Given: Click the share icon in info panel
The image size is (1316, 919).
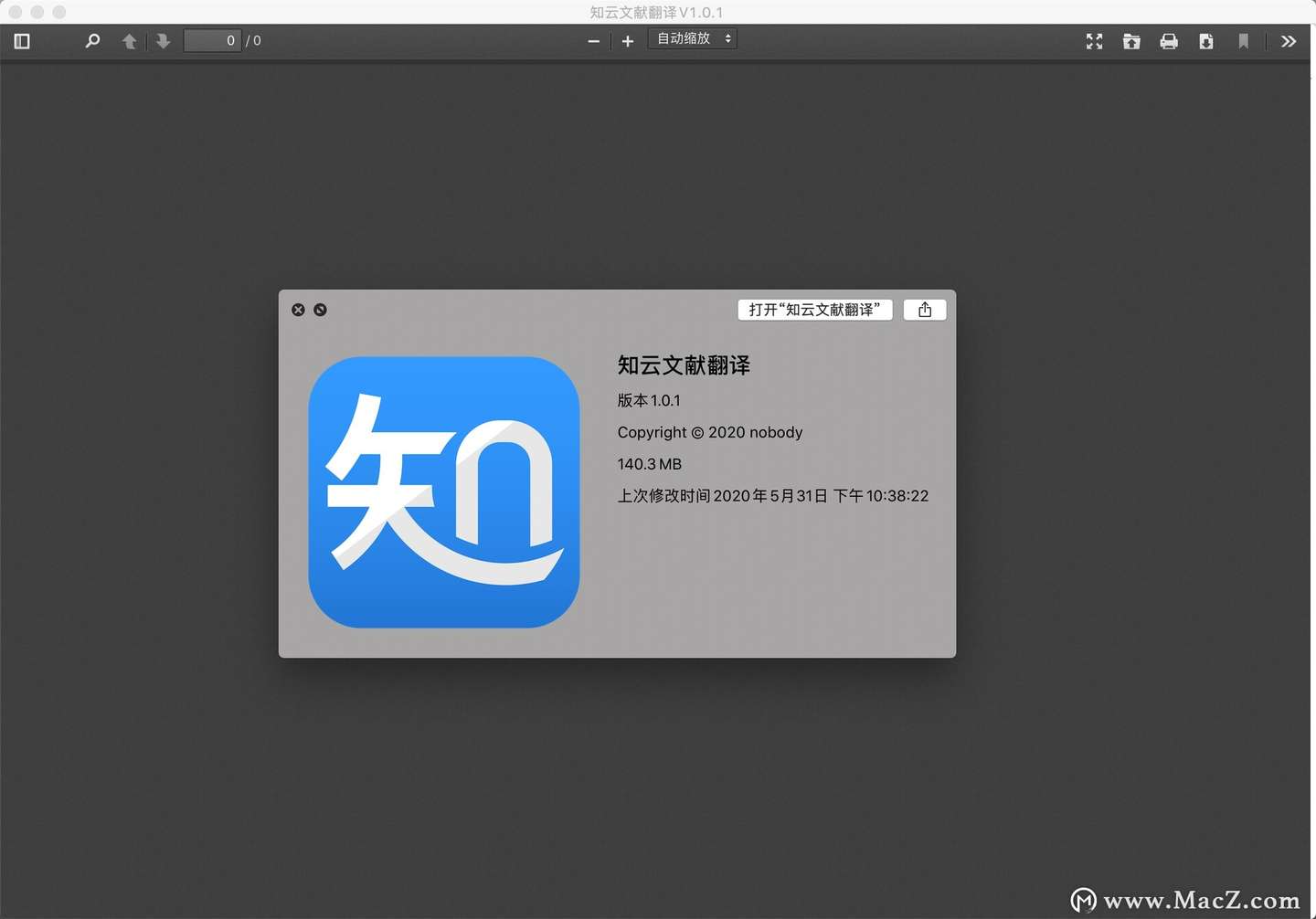Looking at the screenshot, I should 925,310.
